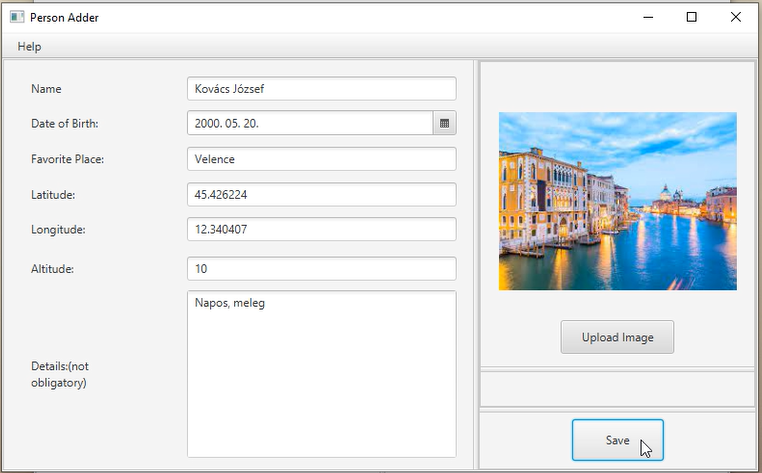The height and width of the screenshot is (473, 762).
Task: Click the Venice canal image preview
Action: 618,201
